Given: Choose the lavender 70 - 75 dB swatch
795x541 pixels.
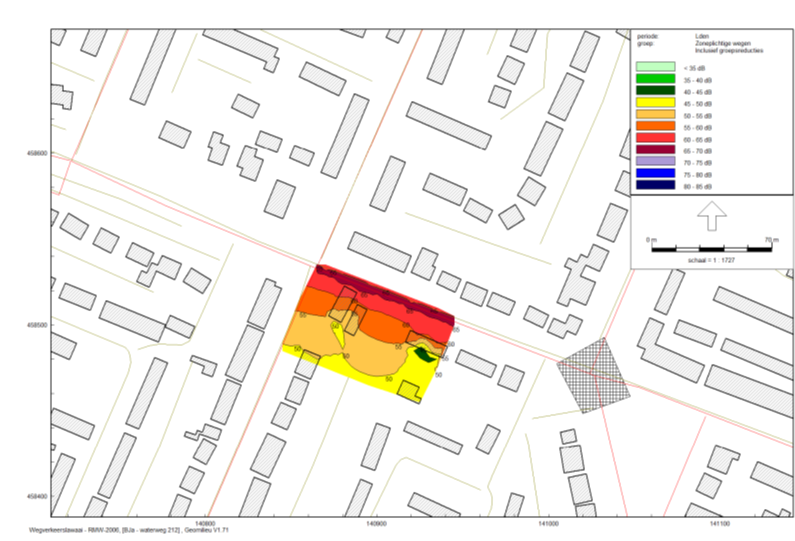Looking at the screenshot, I should point(660,172).
